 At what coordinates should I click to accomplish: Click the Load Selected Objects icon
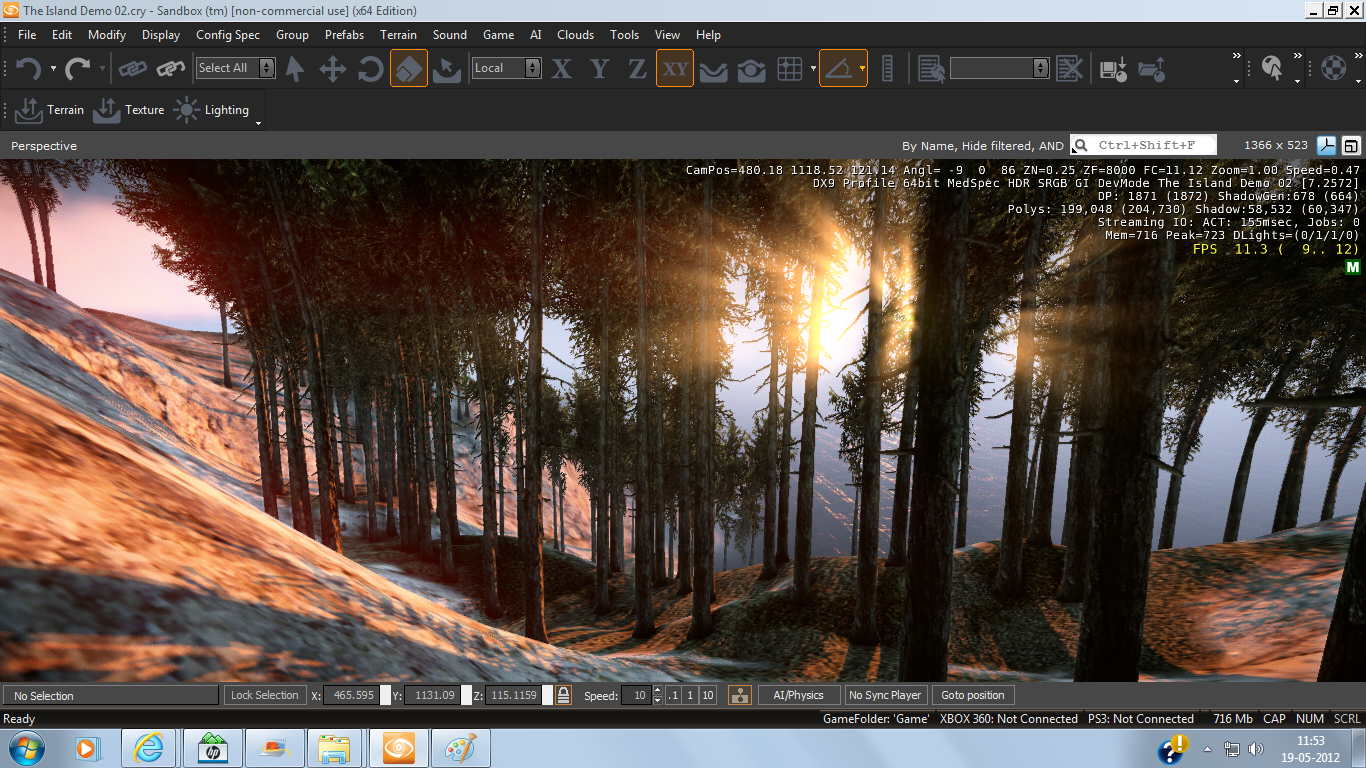(x=1151, y=68)
